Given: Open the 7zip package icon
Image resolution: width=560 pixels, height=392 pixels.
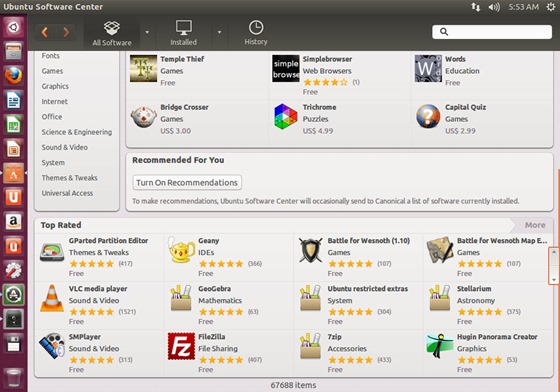Looking at the screenshot, I should click(x=310, y=346).
